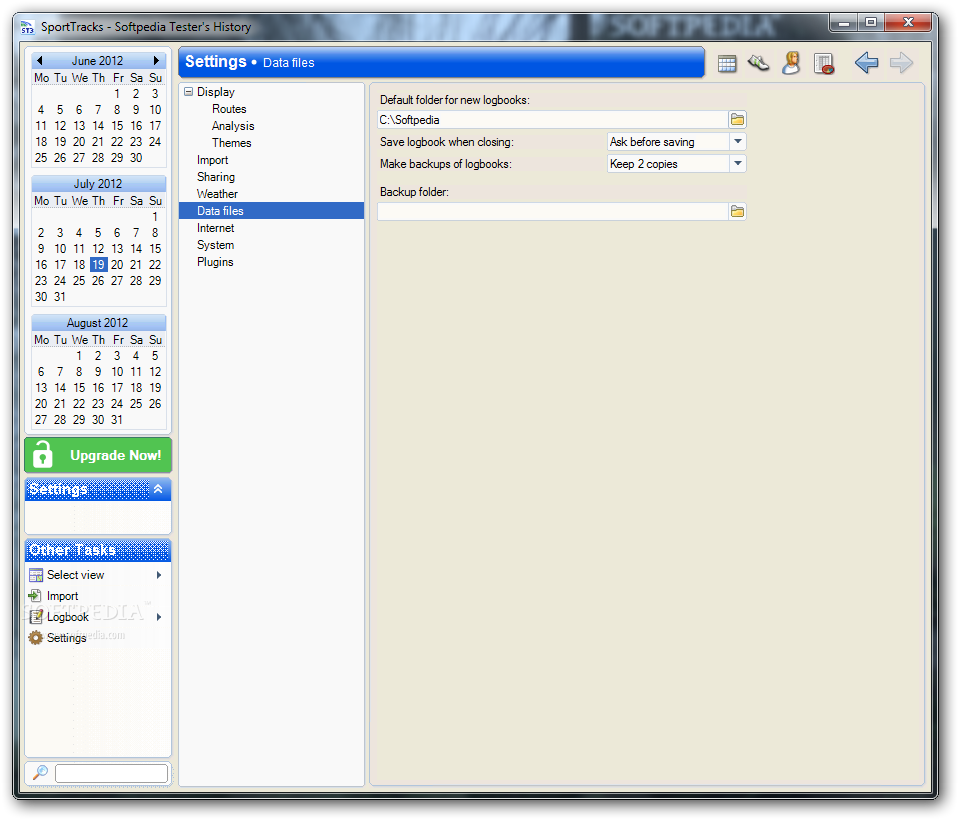The width and height of the screenshot is (959, 820).
Task: Click the empty Backup folder field
Action: tap(553, 212)
